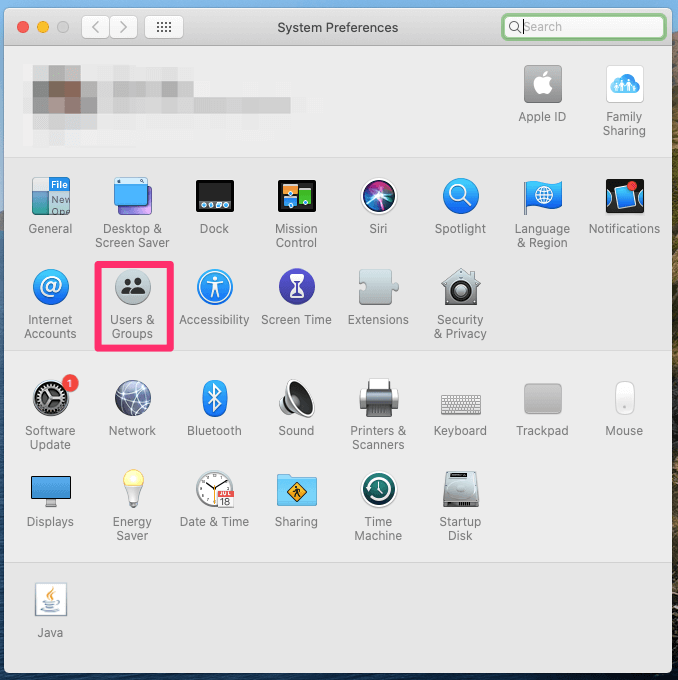Open Users & Groups pane
Screen dimensions: 678x680
133,287
